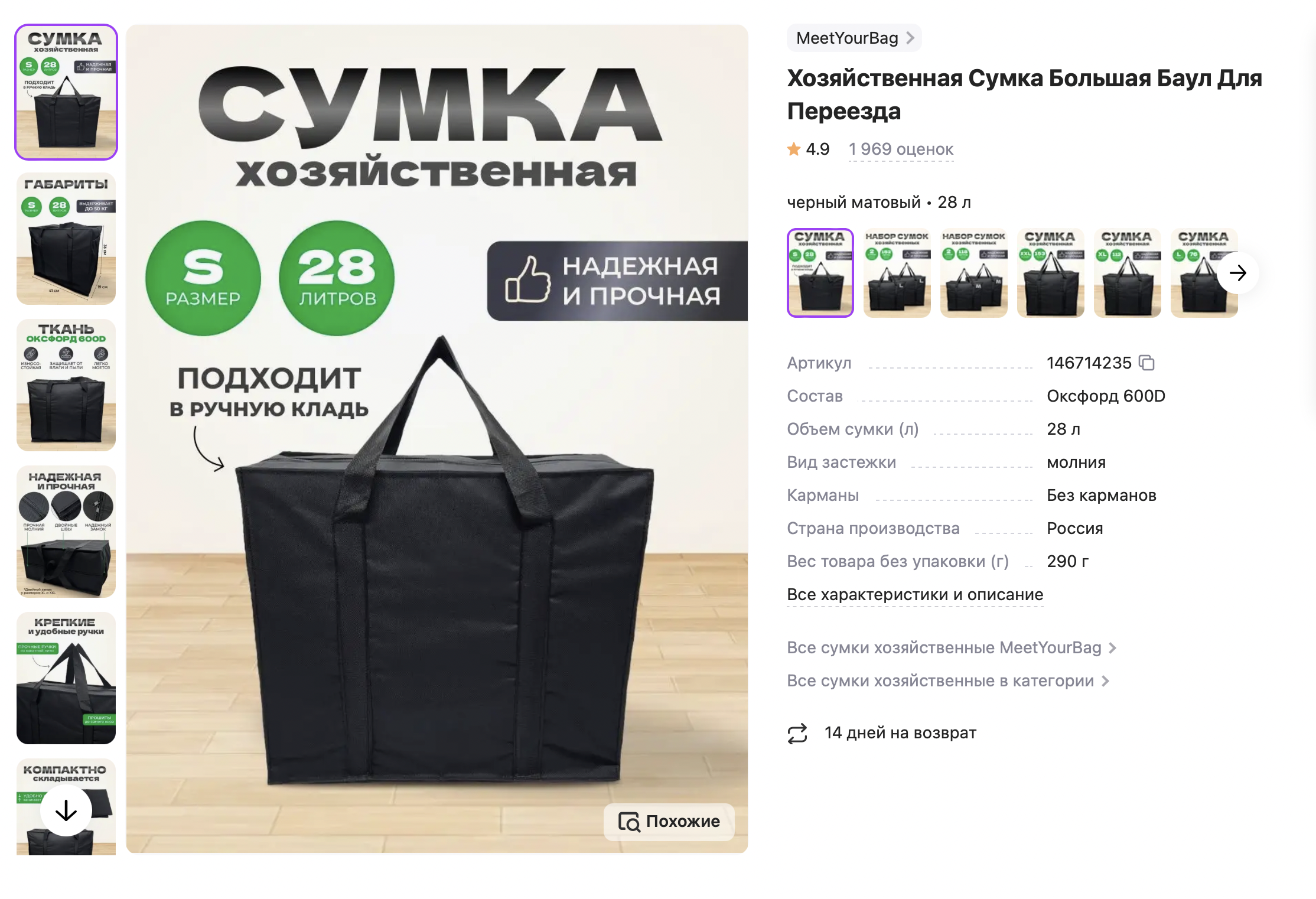The height and width of the screenshot is (899, 1316).
Task: Move thumbnail gallery down with arrow button
Action: pos(66,810)
